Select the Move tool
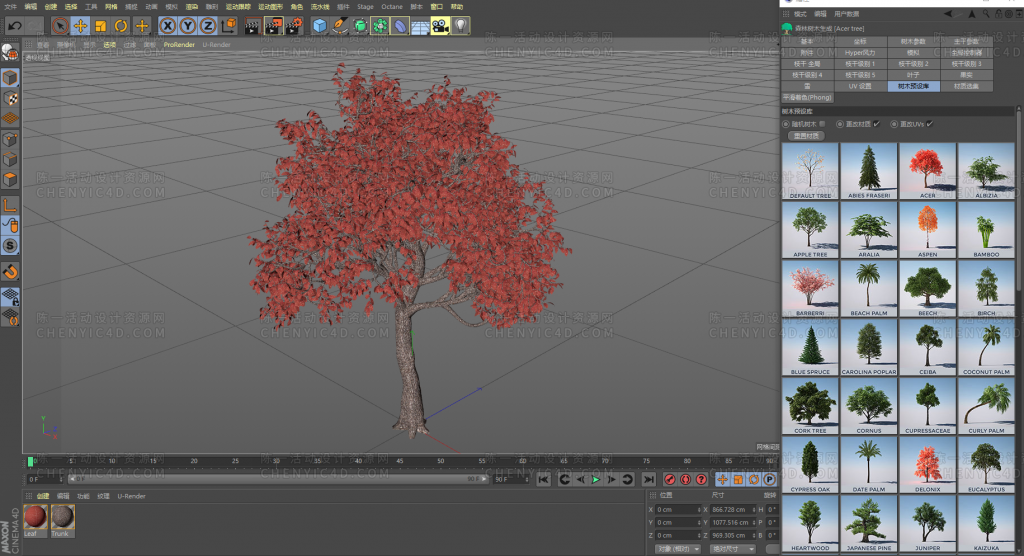 pos(80,25)
